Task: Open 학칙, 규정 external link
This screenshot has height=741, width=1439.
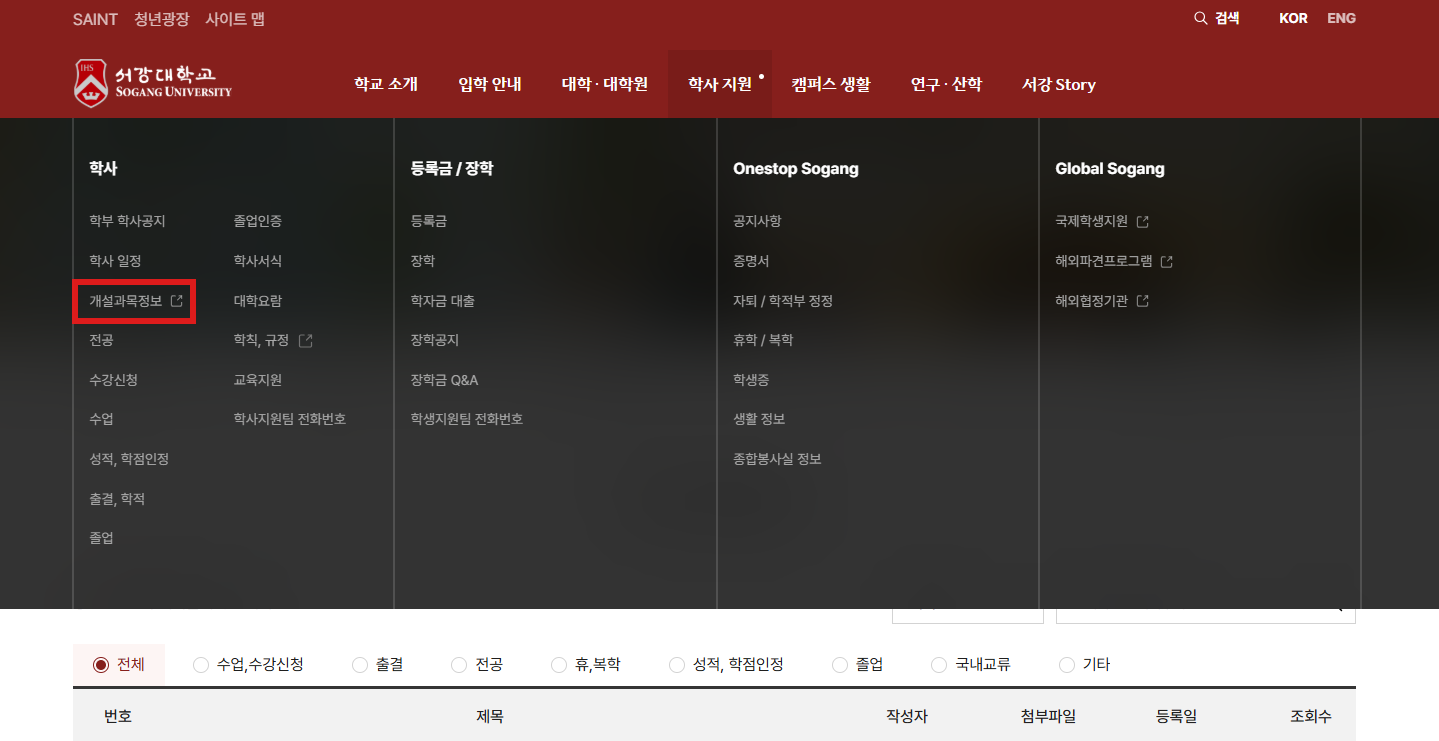Action: coord(272,341)
